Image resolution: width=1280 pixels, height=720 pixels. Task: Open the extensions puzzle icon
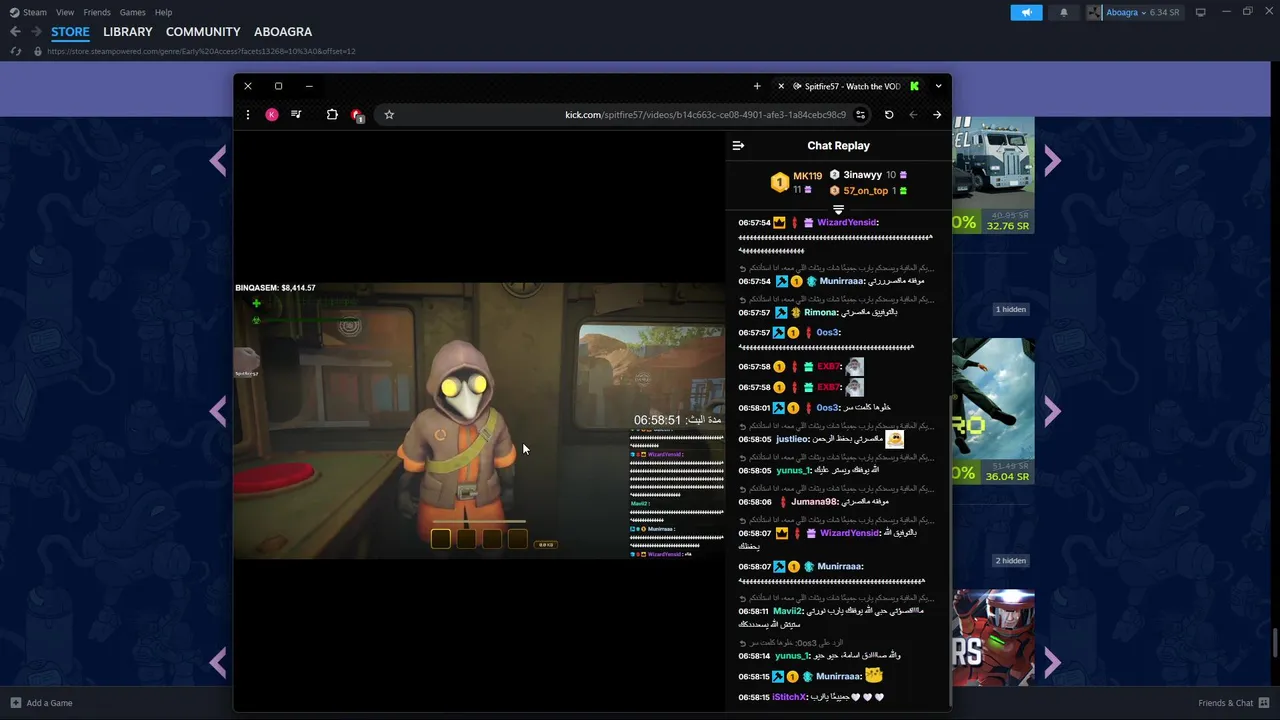click(332, 115)
